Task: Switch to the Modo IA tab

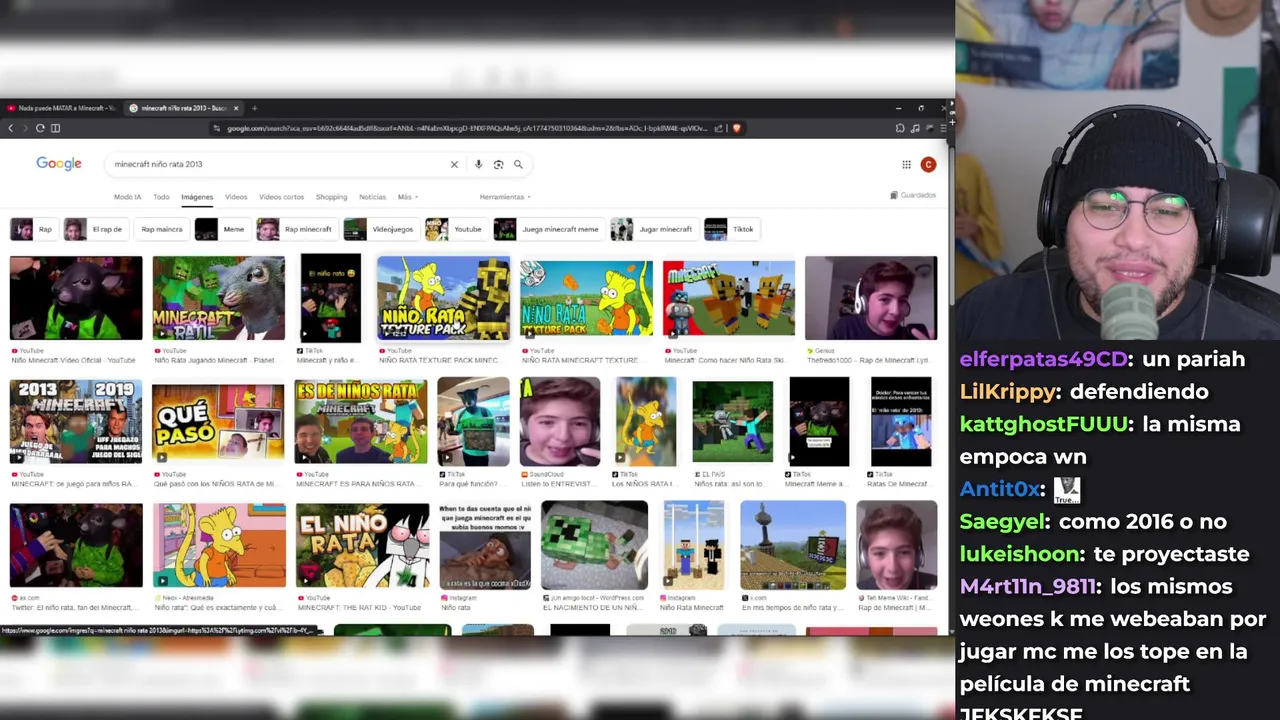Action: (x=127, y=197)
